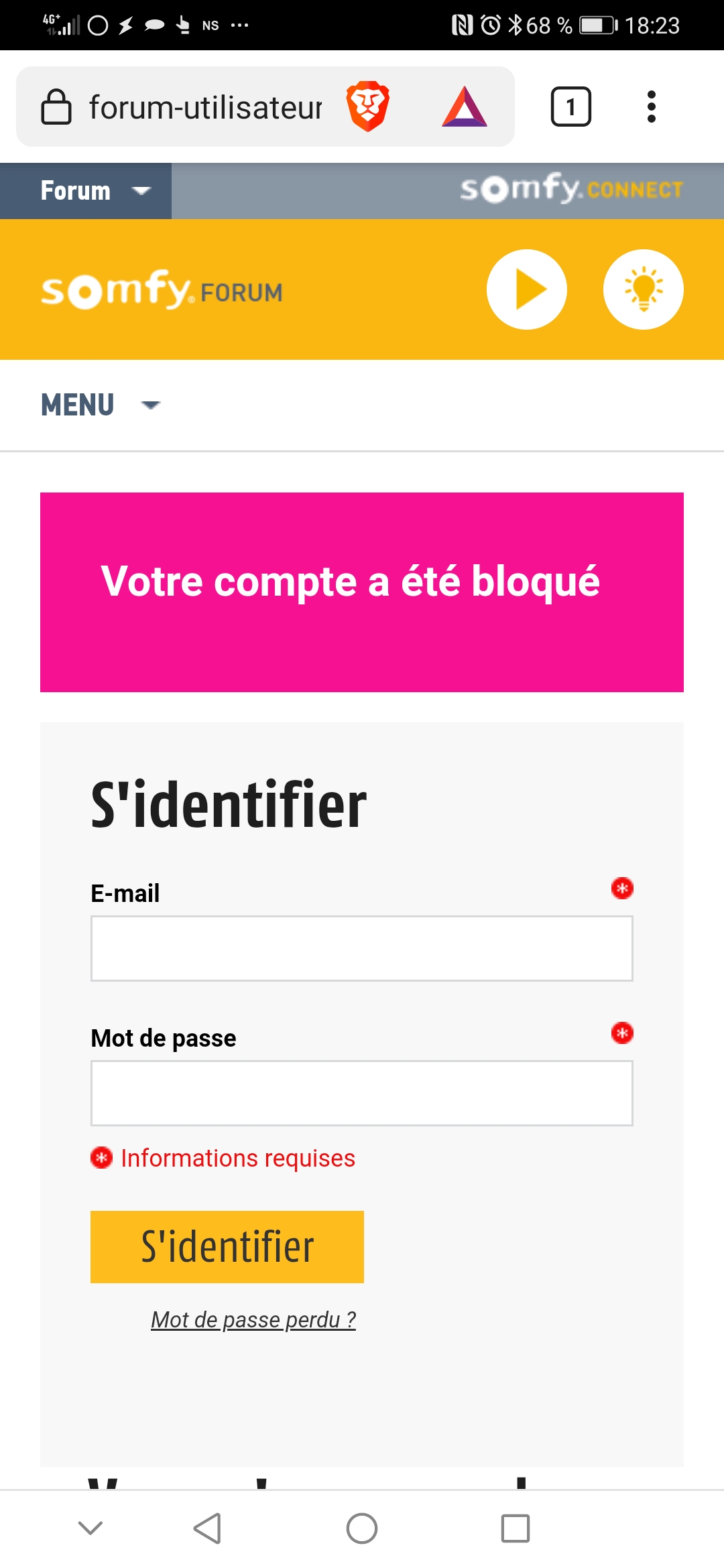
Task: Tap the Brave Rewards triangle icon
Action: click(464, 107)
